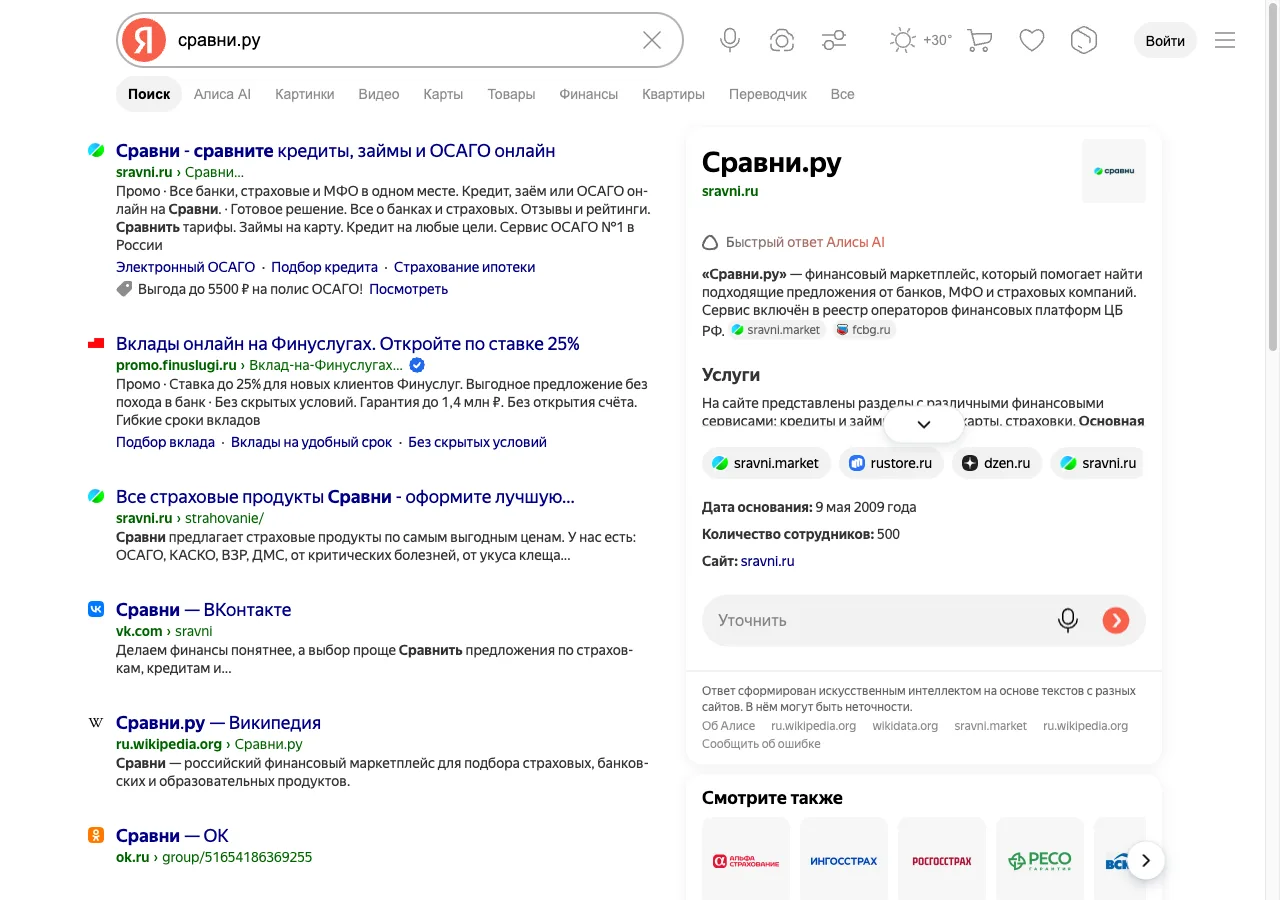
Task: Open Сравни.ру — Википедия result
Action: point(218,723)
